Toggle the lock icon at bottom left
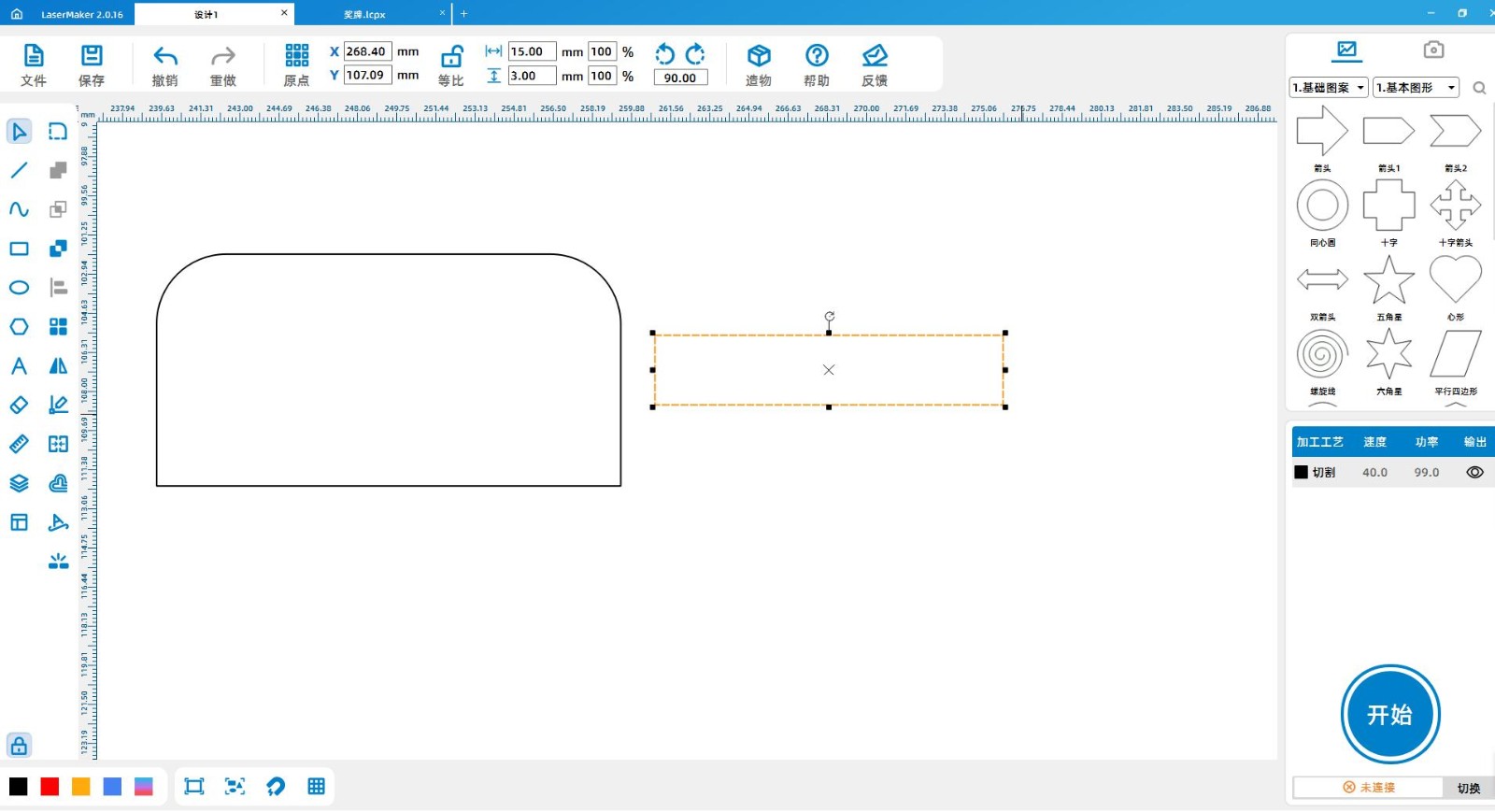Screen dimensions: 1495x812 click(19, 746)
